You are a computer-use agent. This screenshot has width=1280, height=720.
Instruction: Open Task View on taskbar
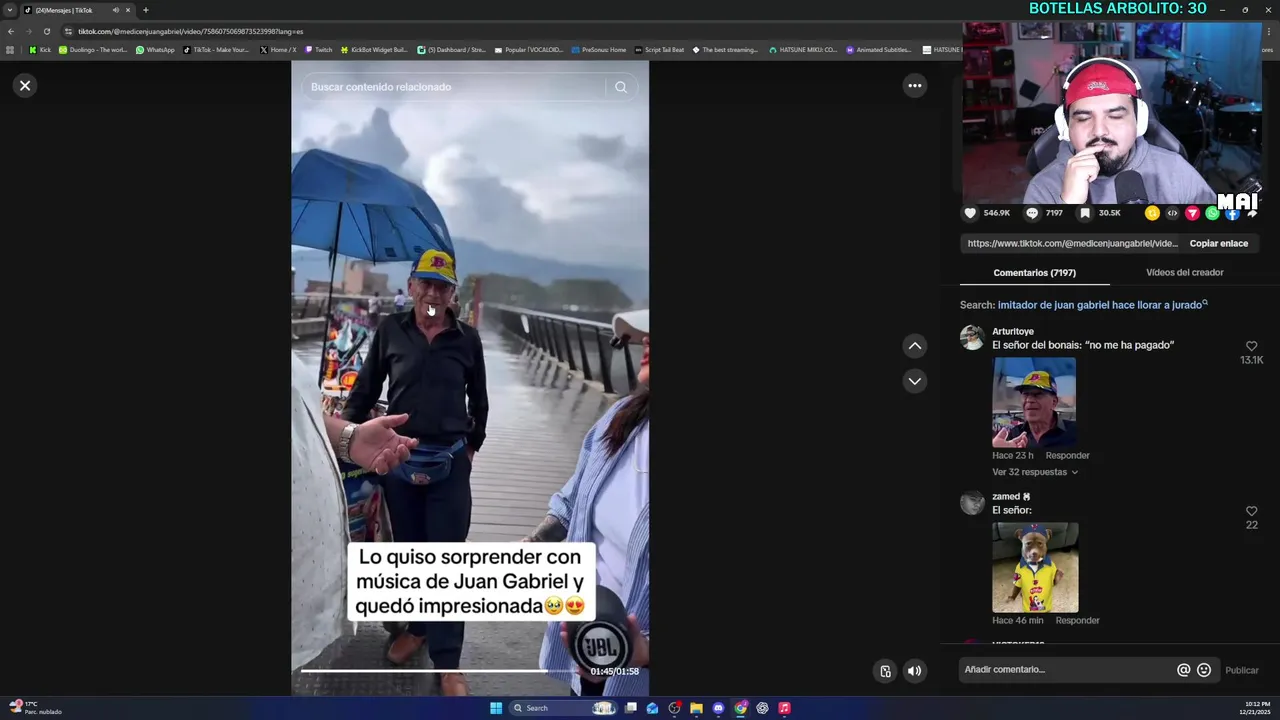[x=631, y=708]
